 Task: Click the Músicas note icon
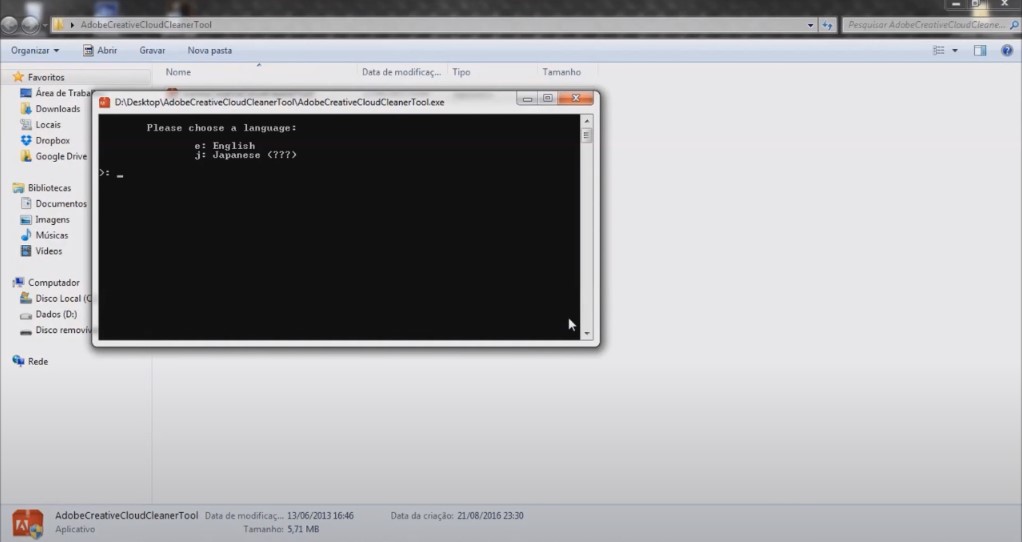coord(26,235)
